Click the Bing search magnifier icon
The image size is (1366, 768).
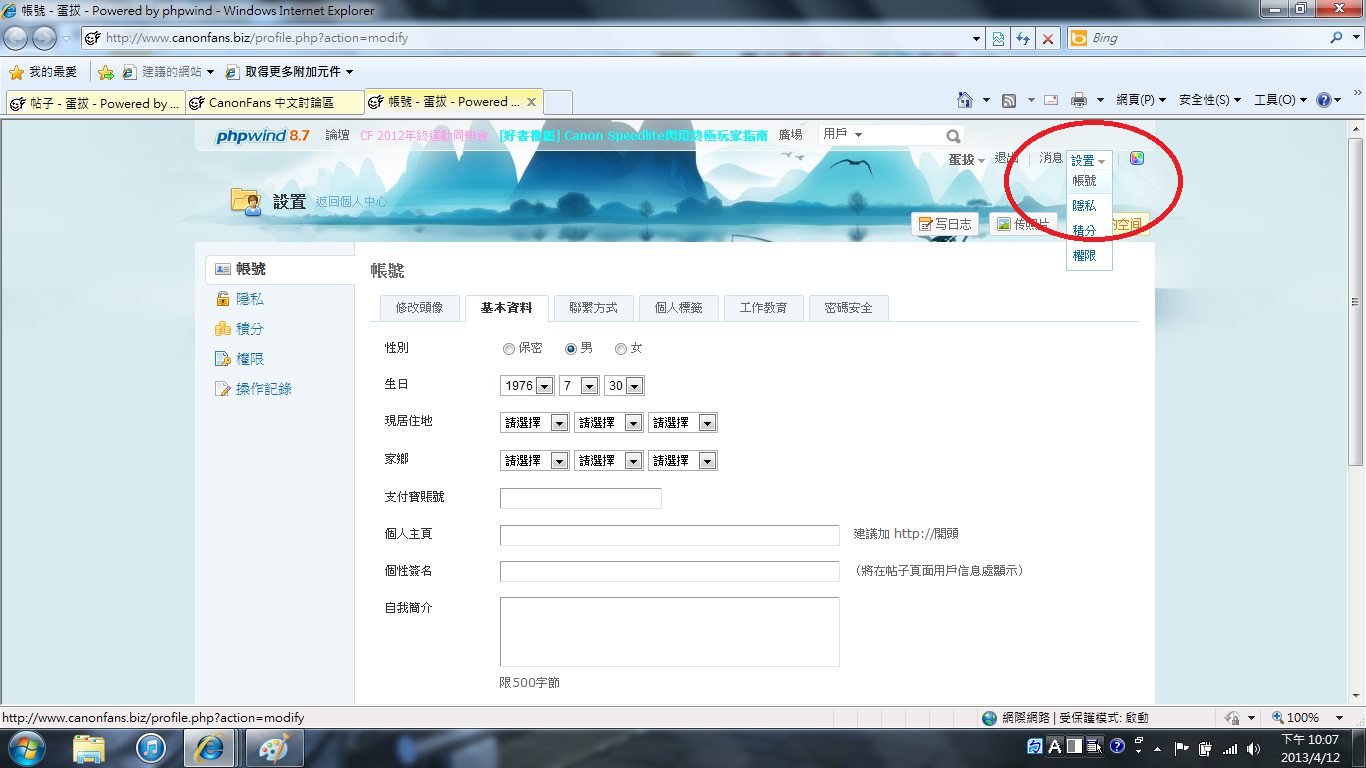point(1337,38)
